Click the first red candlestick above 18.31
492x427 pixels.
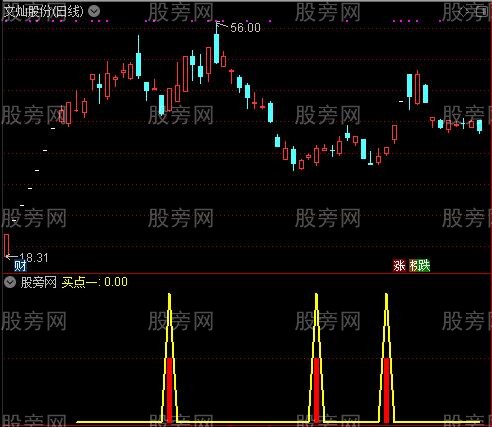(7, 245)
